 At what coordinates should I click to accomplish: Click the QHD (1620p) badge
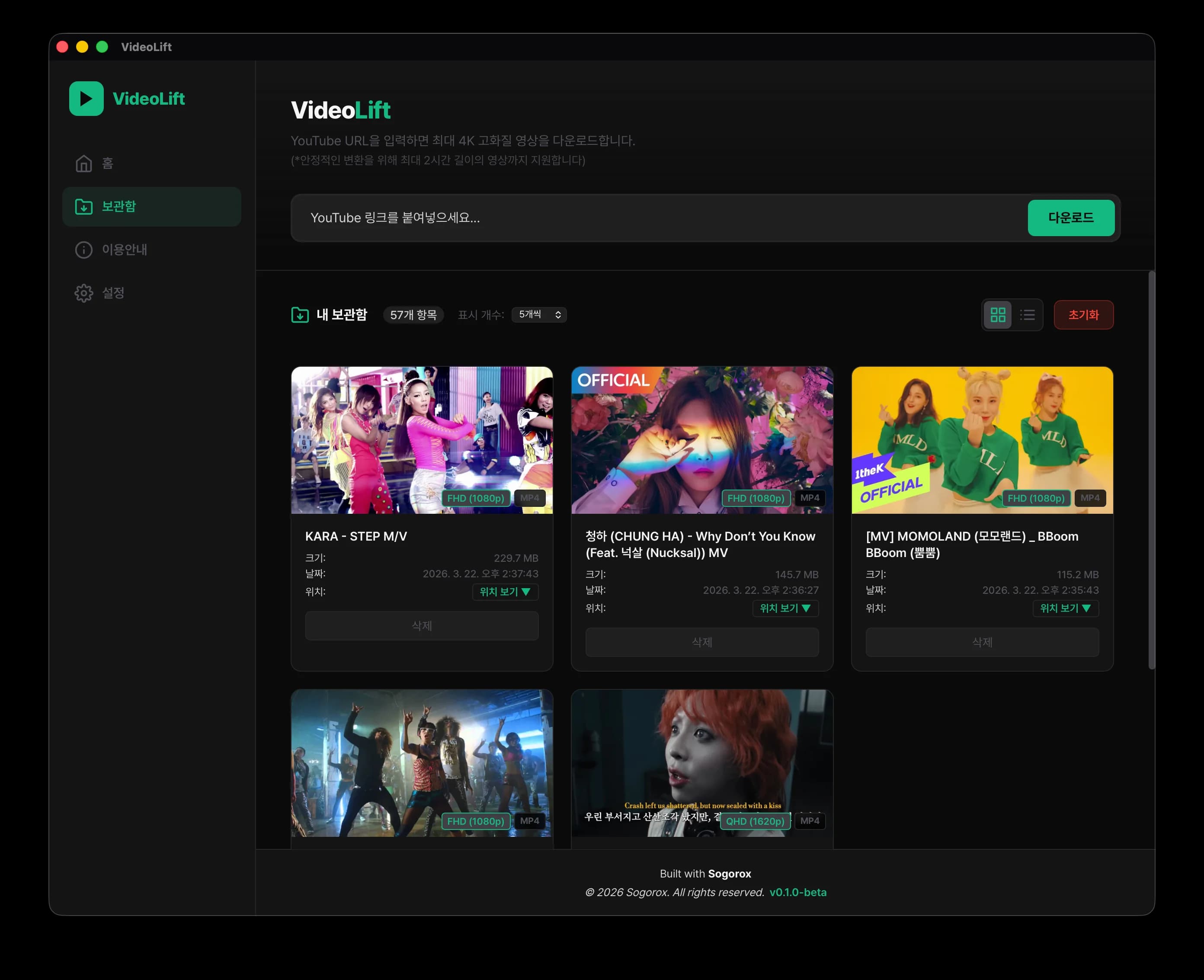pos(755,821)
